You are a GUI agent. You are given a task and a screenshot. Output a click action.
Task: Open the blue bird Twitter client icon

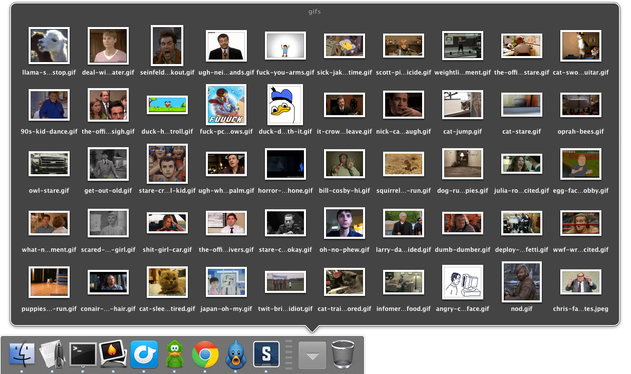[x=236, y=354]
